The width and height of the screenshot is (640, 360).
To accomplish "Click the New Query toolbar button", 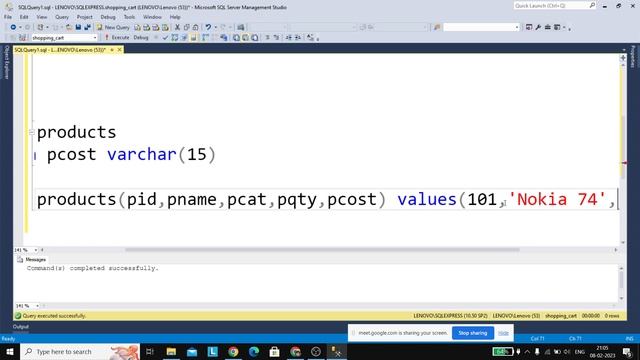I will click(113, 27).
